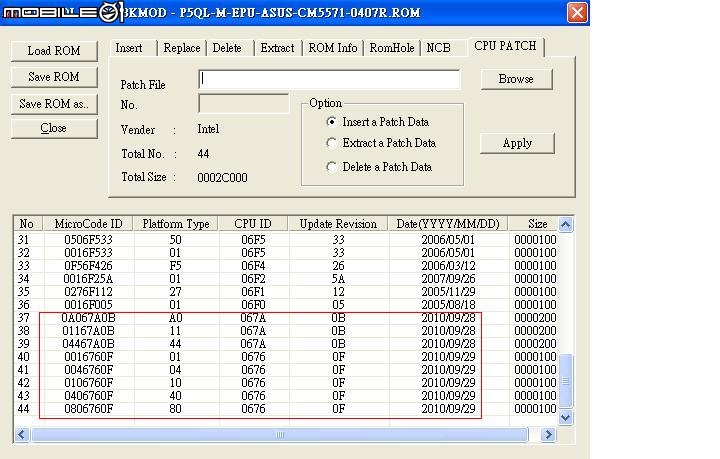The image size is (720, 459).
Task: Click the Total Size value 0002C000
Action: (x=222, y=178)
